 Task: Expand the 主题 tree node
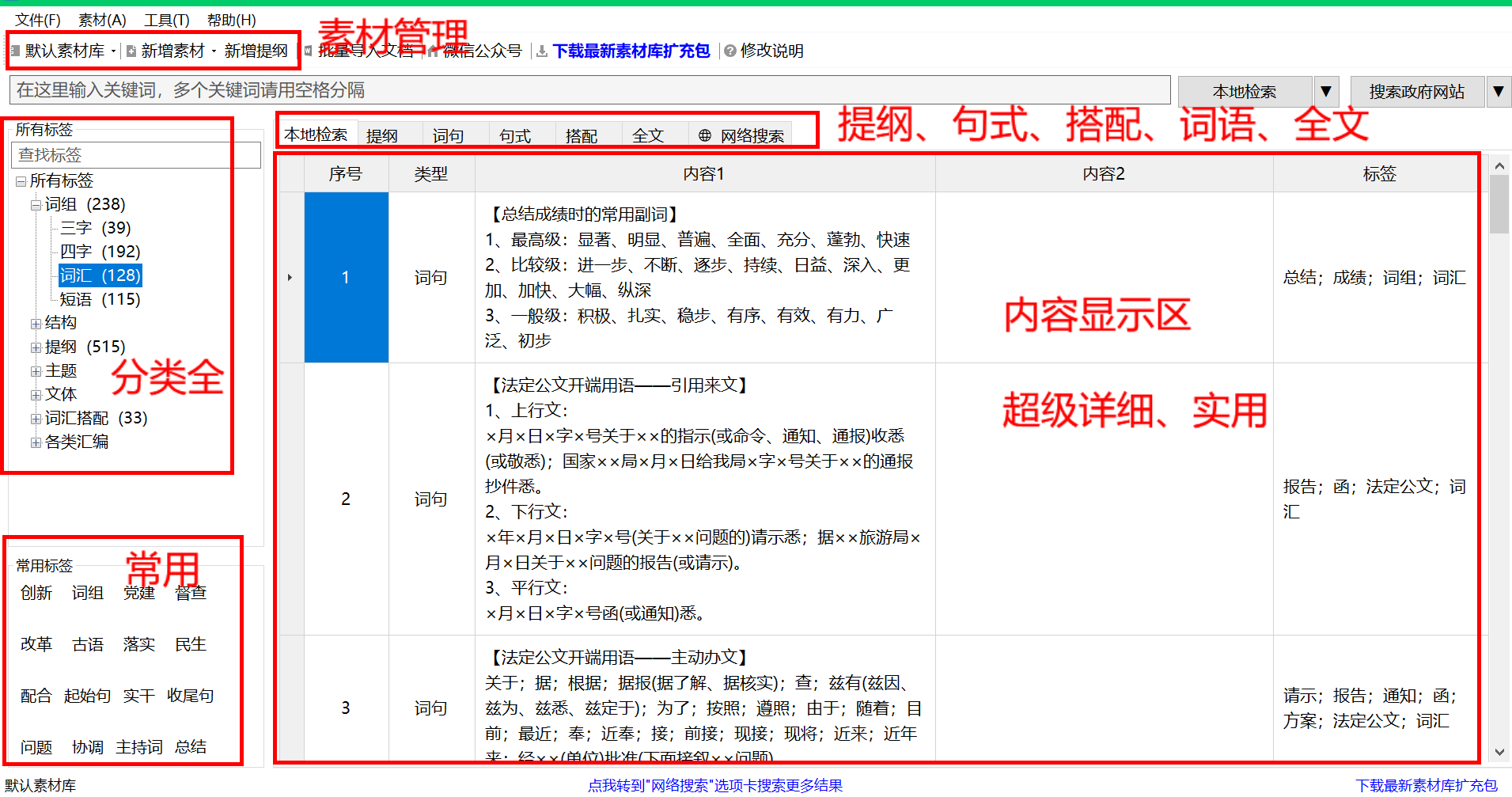(36, 371)
